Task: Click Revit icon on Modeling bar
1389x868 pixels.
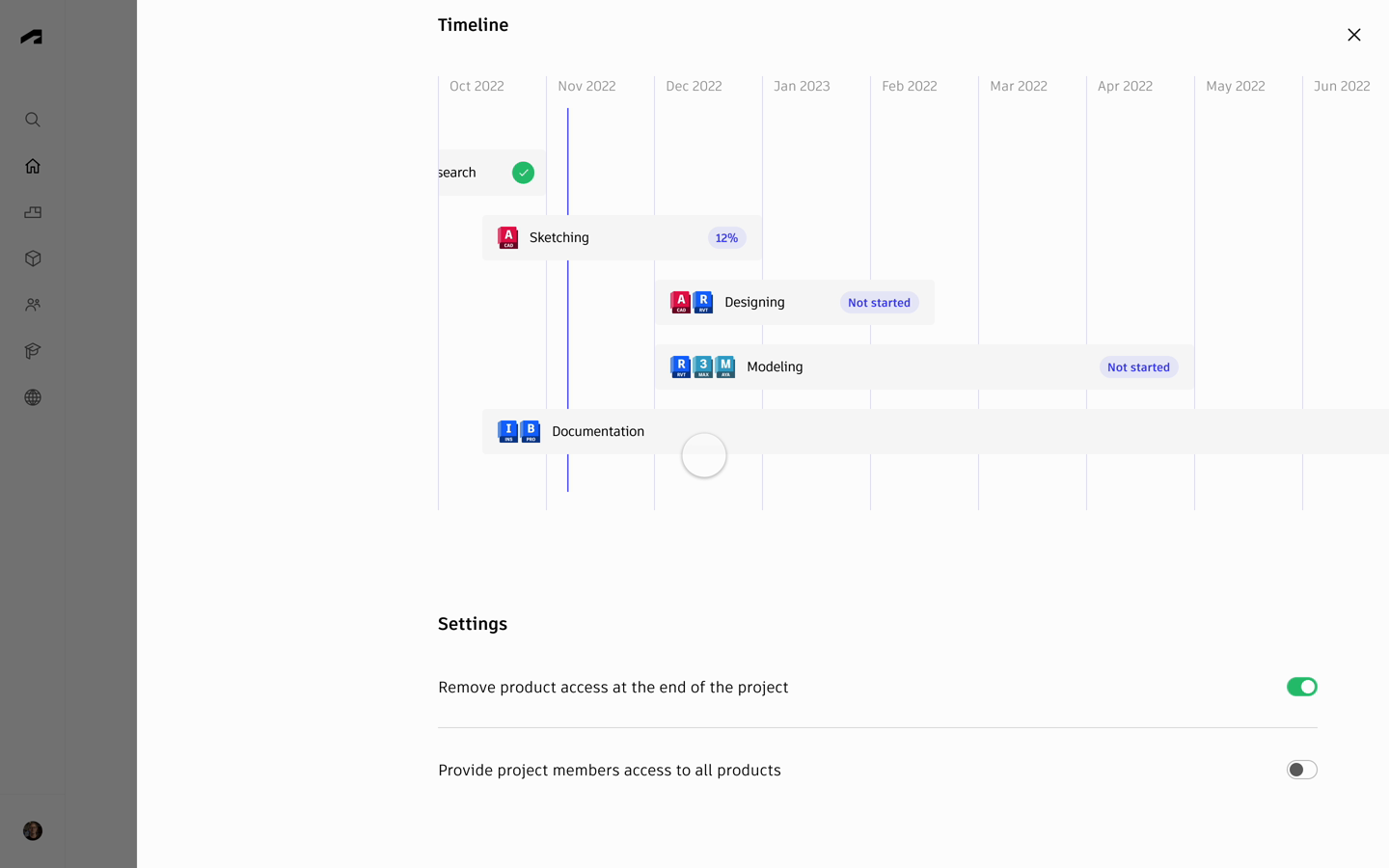Action: [681, 366]
